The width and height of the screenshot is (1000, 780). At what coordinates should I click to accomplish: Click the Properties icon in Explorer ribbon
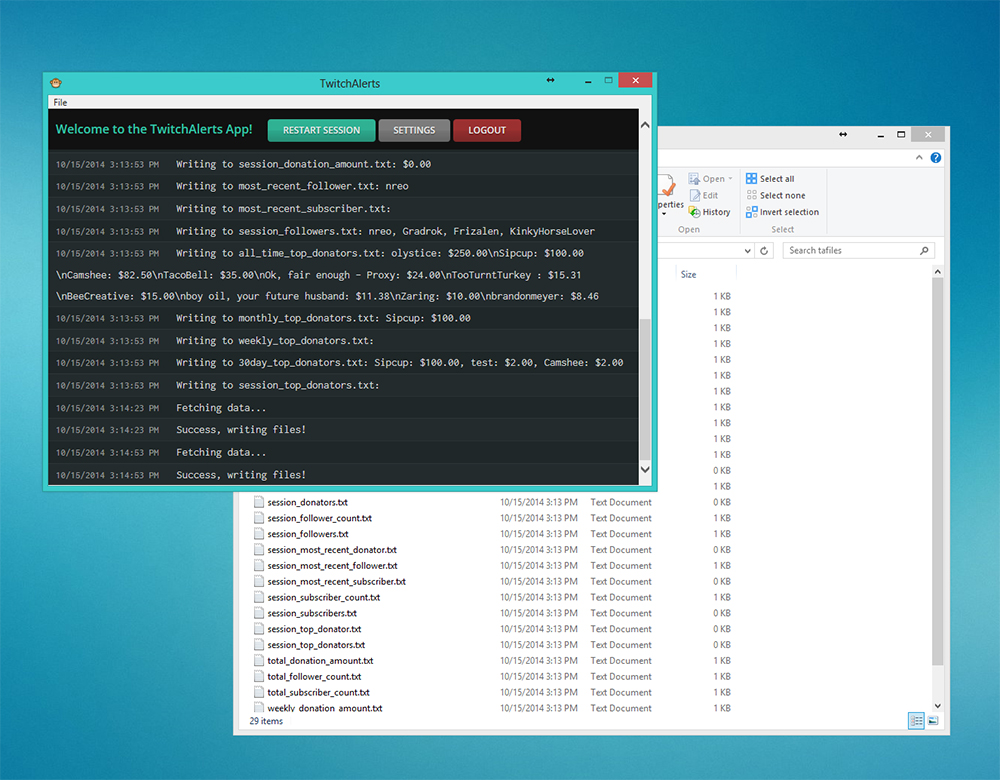668,186
